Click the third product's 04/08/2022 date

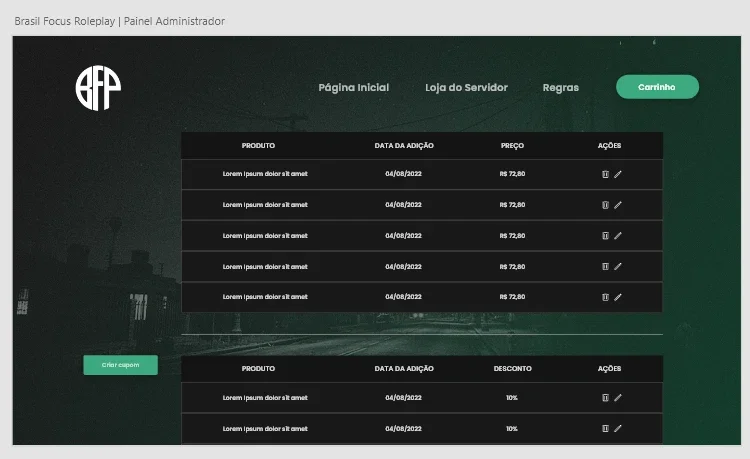[x=403, y=236]
